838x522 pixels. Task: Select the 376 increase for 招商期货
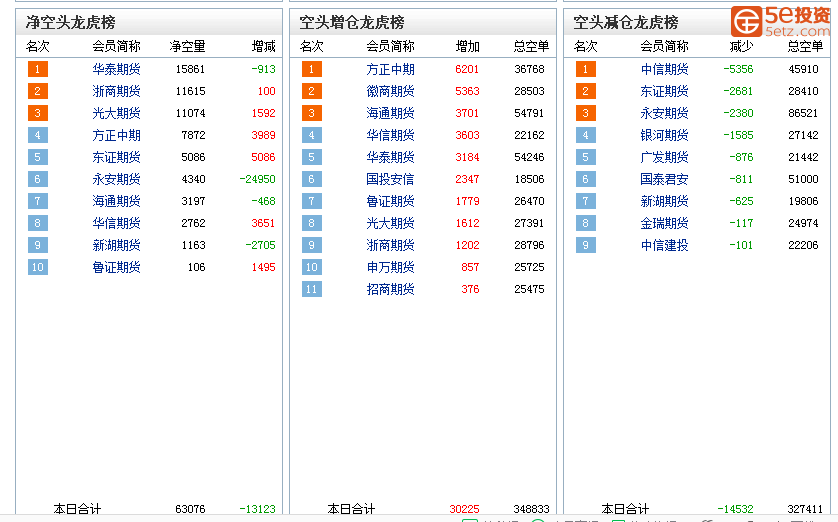pos(470,289)
